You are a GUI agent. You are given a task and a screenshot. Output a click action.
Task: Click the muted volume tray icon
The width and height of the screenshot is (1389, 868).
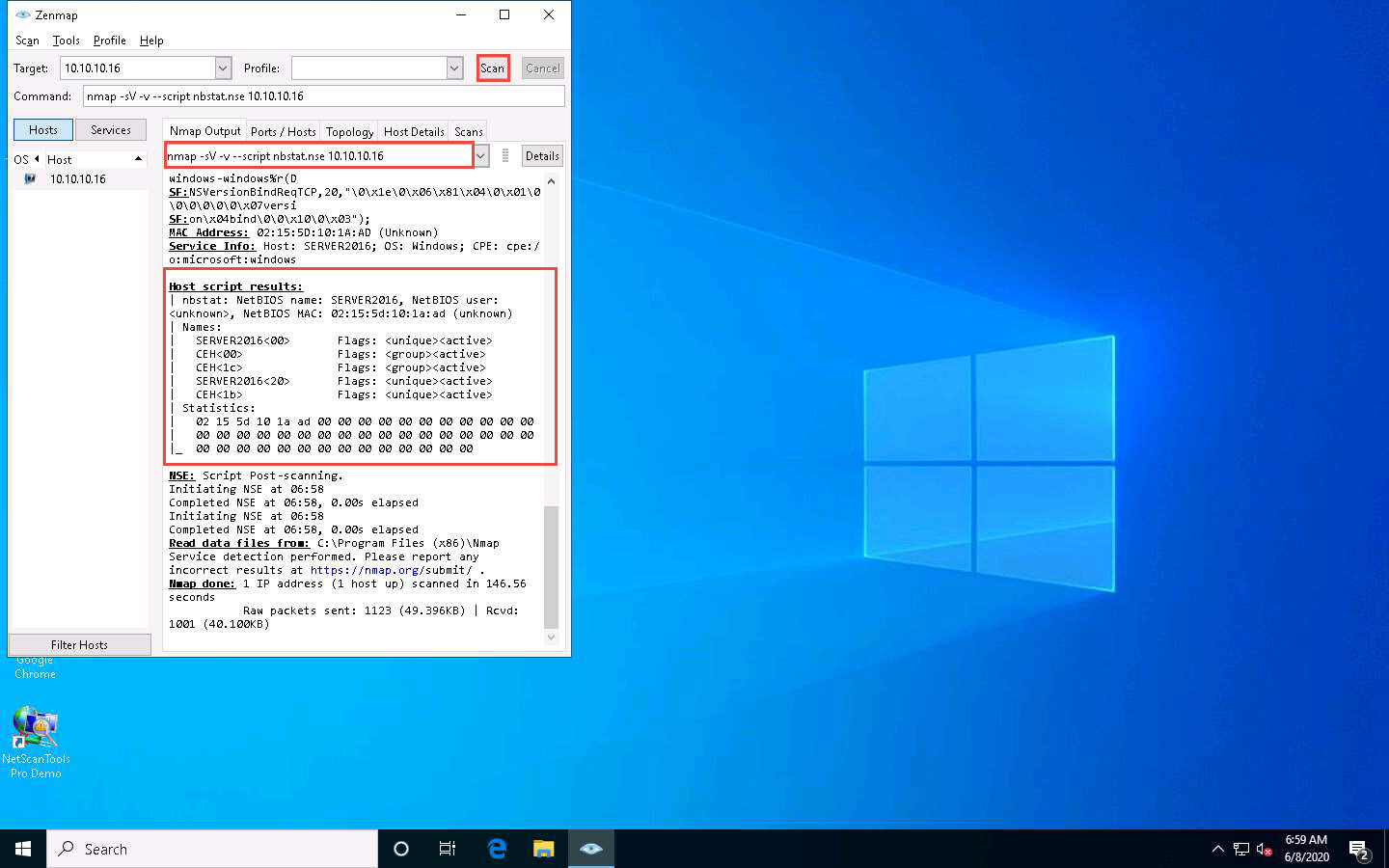1265,849
